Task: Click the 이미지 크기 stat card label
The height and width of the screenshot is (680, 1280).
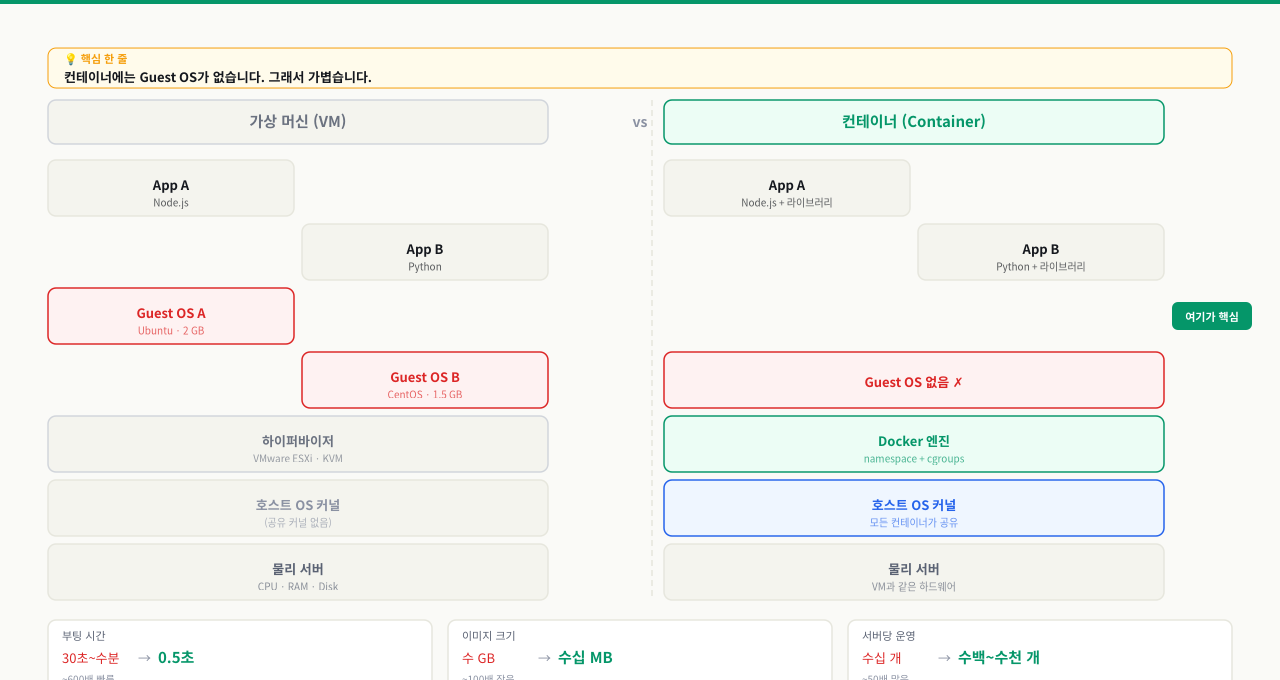Action: [x=489, y=636]
